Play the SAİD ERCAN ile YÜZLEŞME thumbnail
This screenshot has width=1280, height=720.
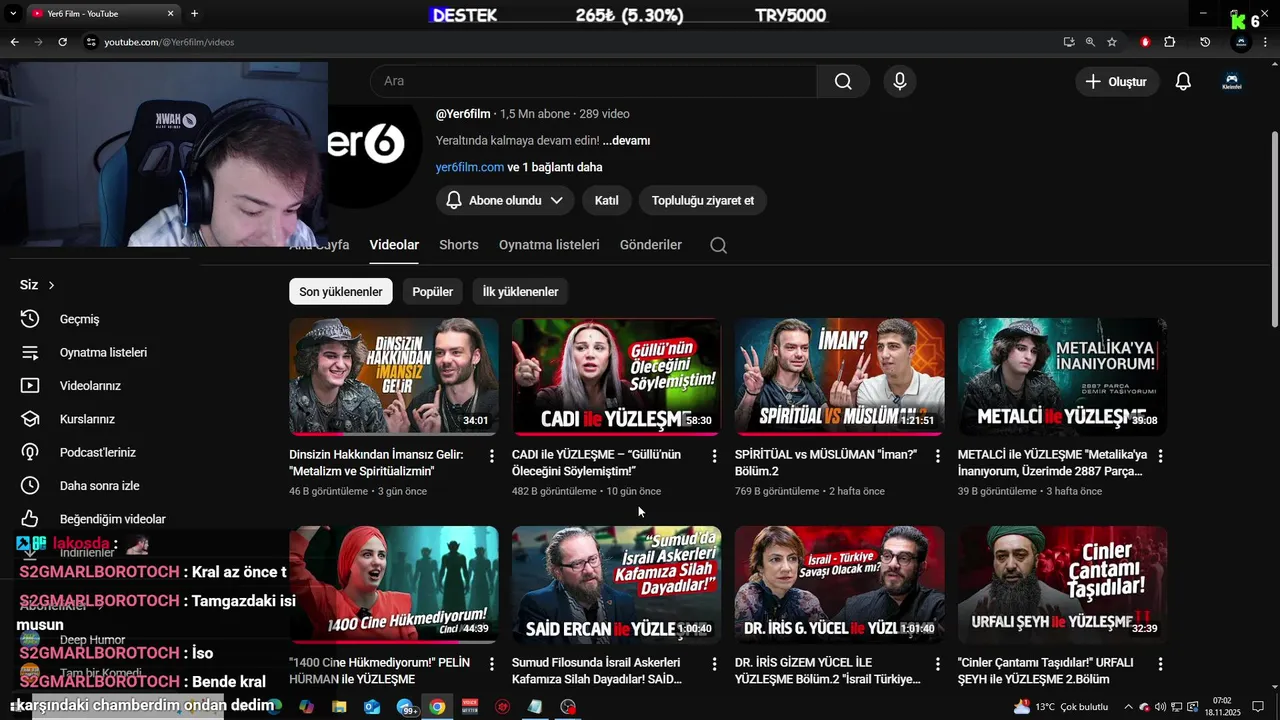(x=617, y=584)
